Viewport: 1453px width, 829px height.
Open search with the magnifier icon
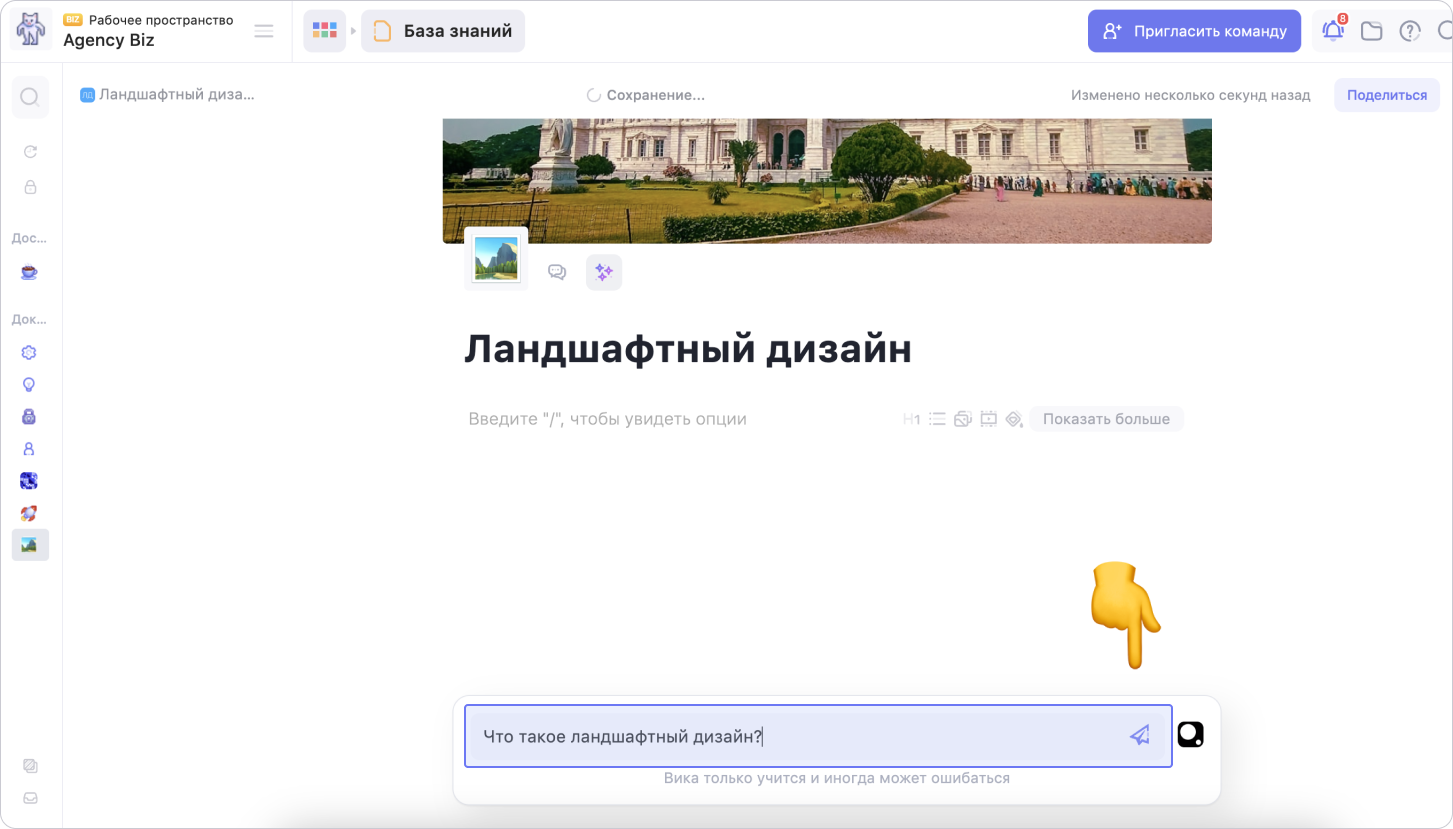(x=30, y=97)
